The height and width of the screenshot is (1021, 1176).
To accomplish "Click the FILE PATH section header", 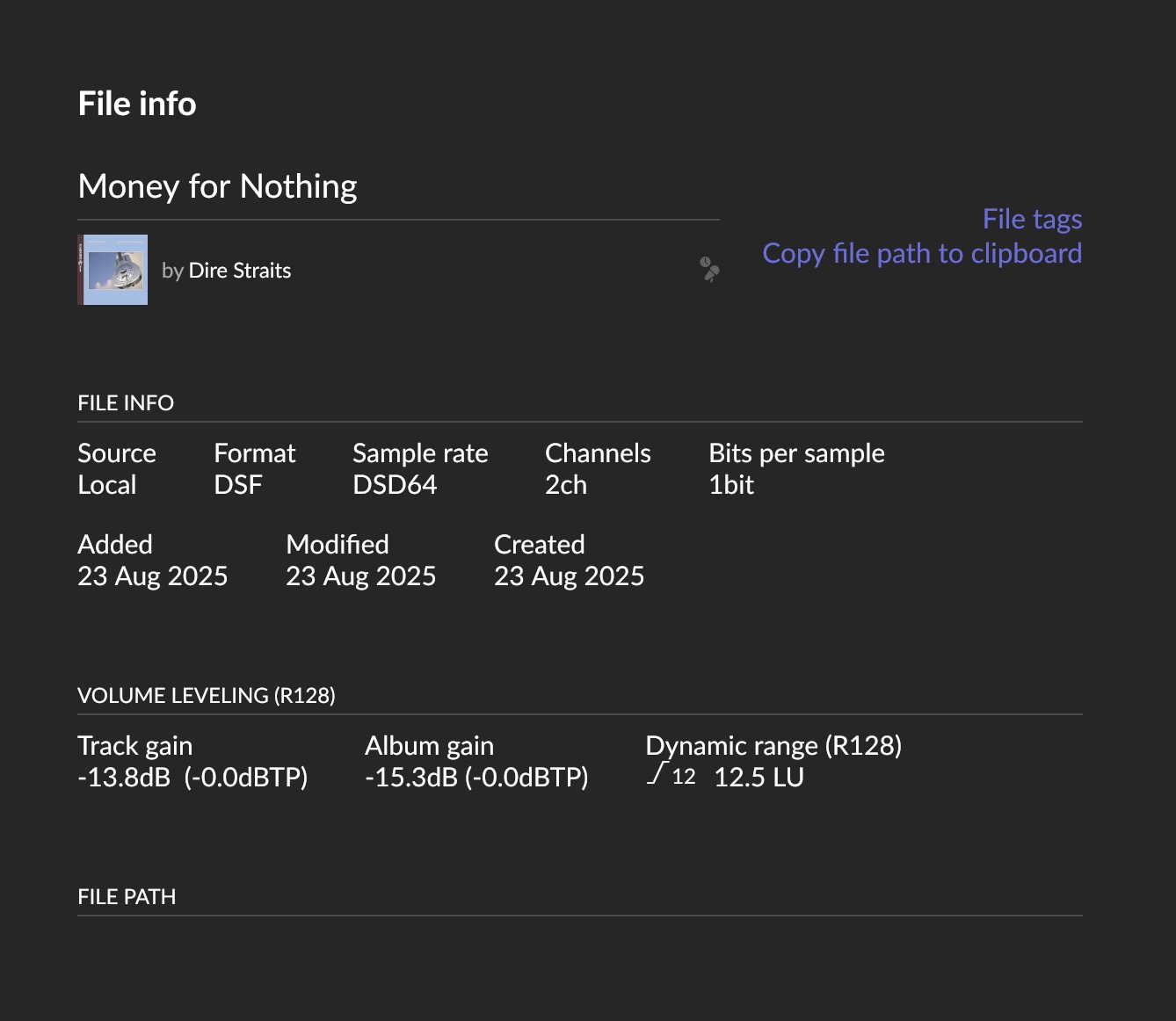I will [x=127, y=897].
